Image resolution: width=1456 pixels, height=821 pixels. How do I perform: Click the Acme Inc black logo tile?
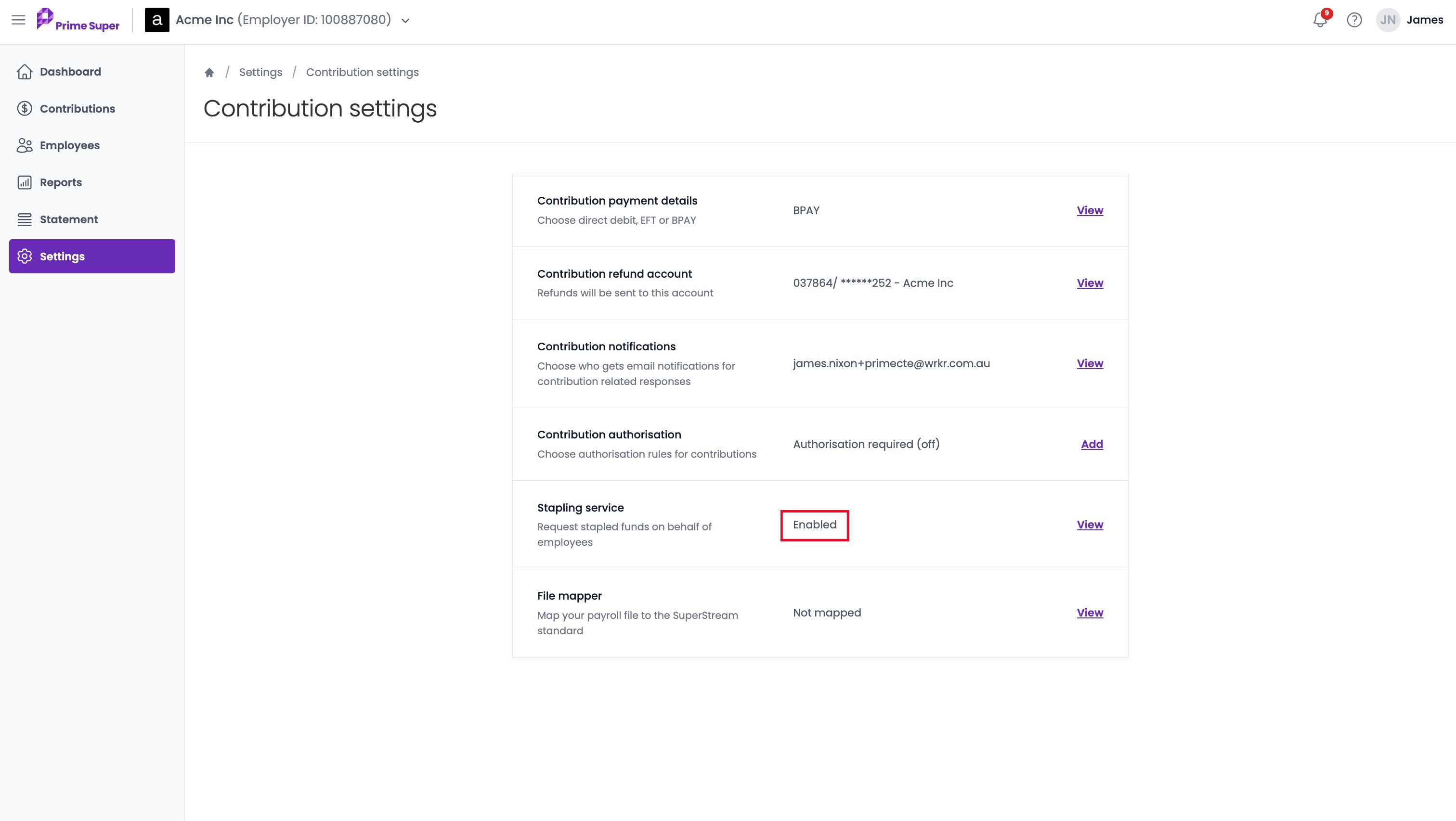click(x=157, y=20)
